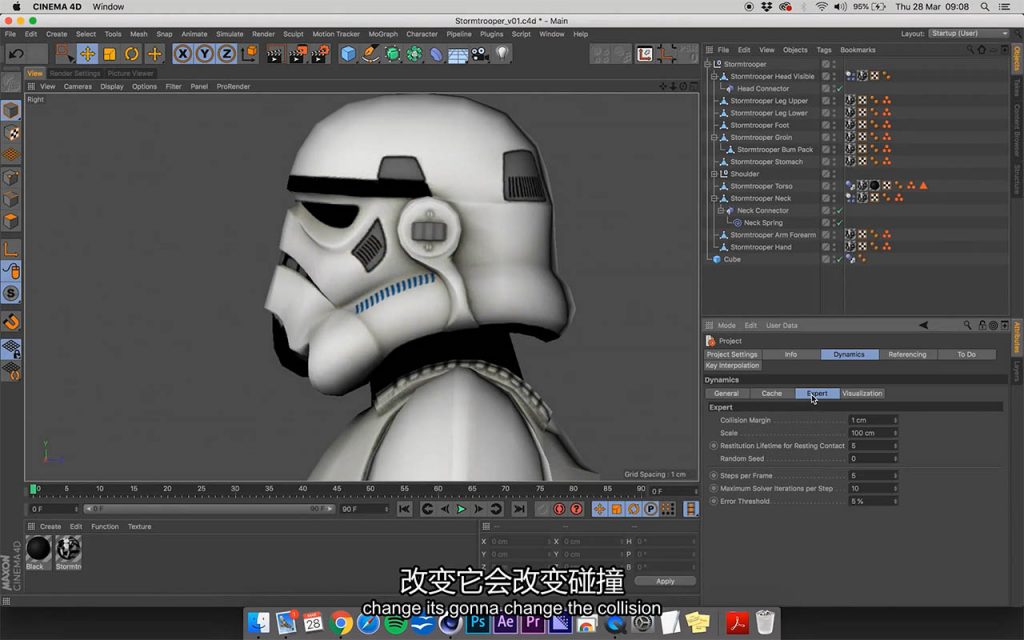1024x640 pixels.
Task: Toggle Head Connector enable checkmark
Action: click(x=839, y=89)
